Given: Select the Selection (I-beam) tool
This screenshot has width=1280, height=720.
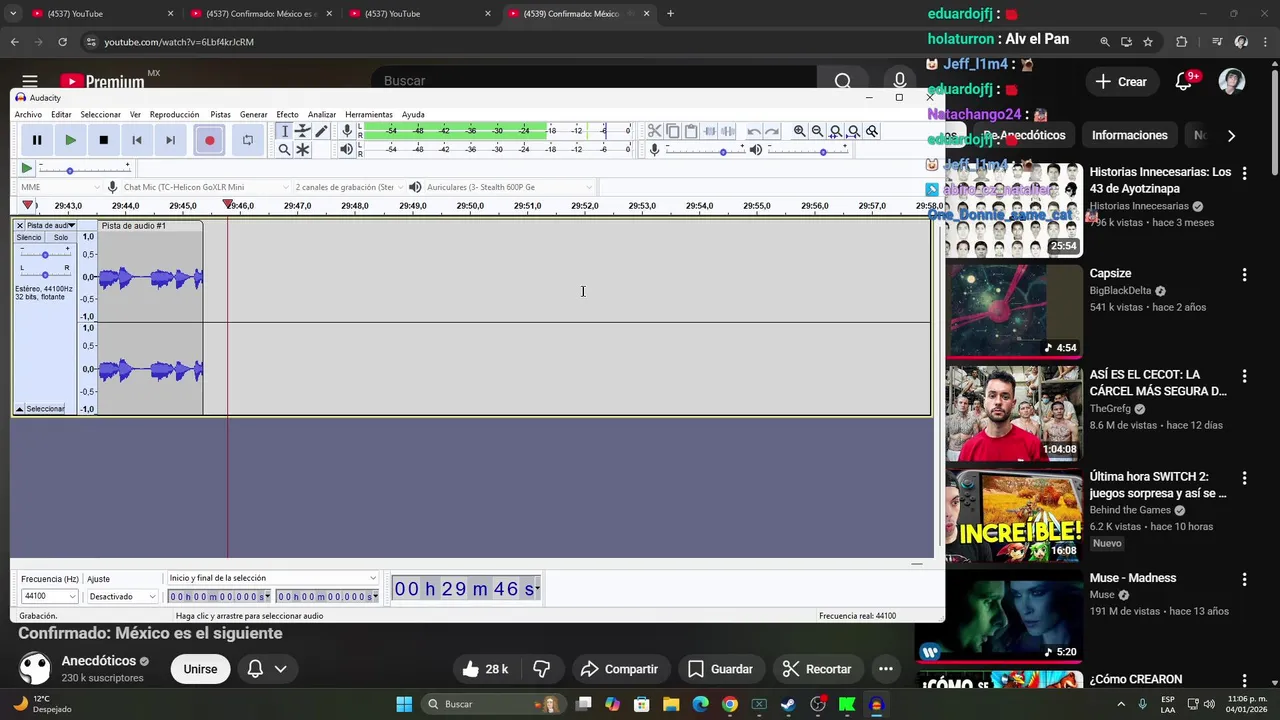Looking at the screenshot, I should pos(285,131).
